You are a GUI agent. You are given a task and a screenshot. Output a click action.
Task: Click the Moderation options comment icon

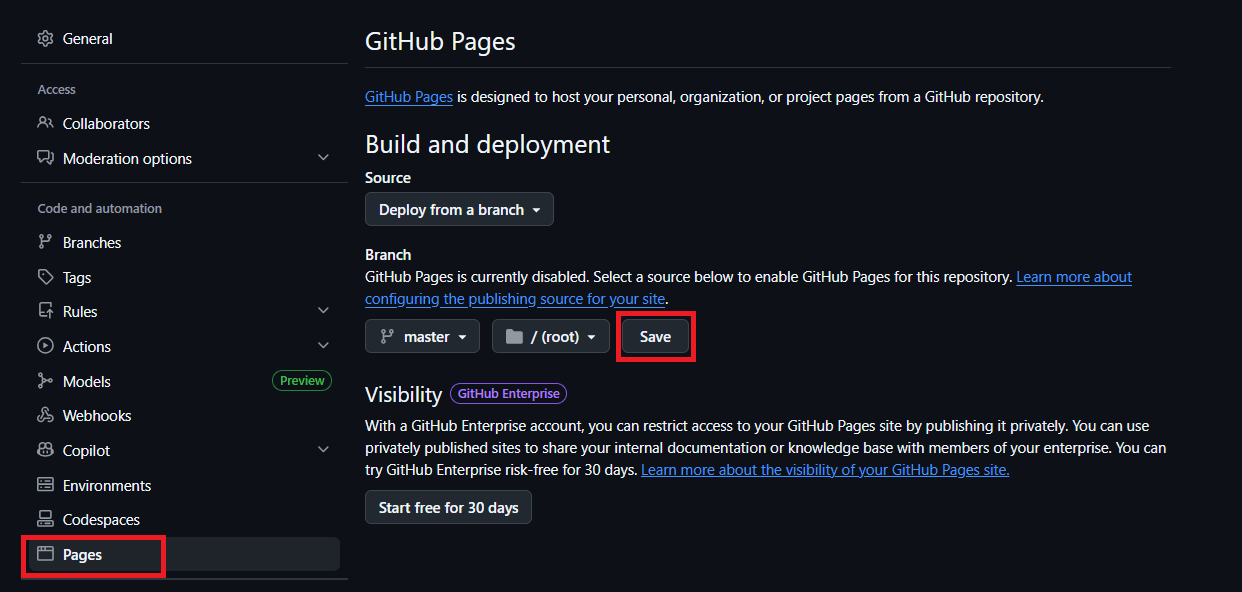(45, 158)
